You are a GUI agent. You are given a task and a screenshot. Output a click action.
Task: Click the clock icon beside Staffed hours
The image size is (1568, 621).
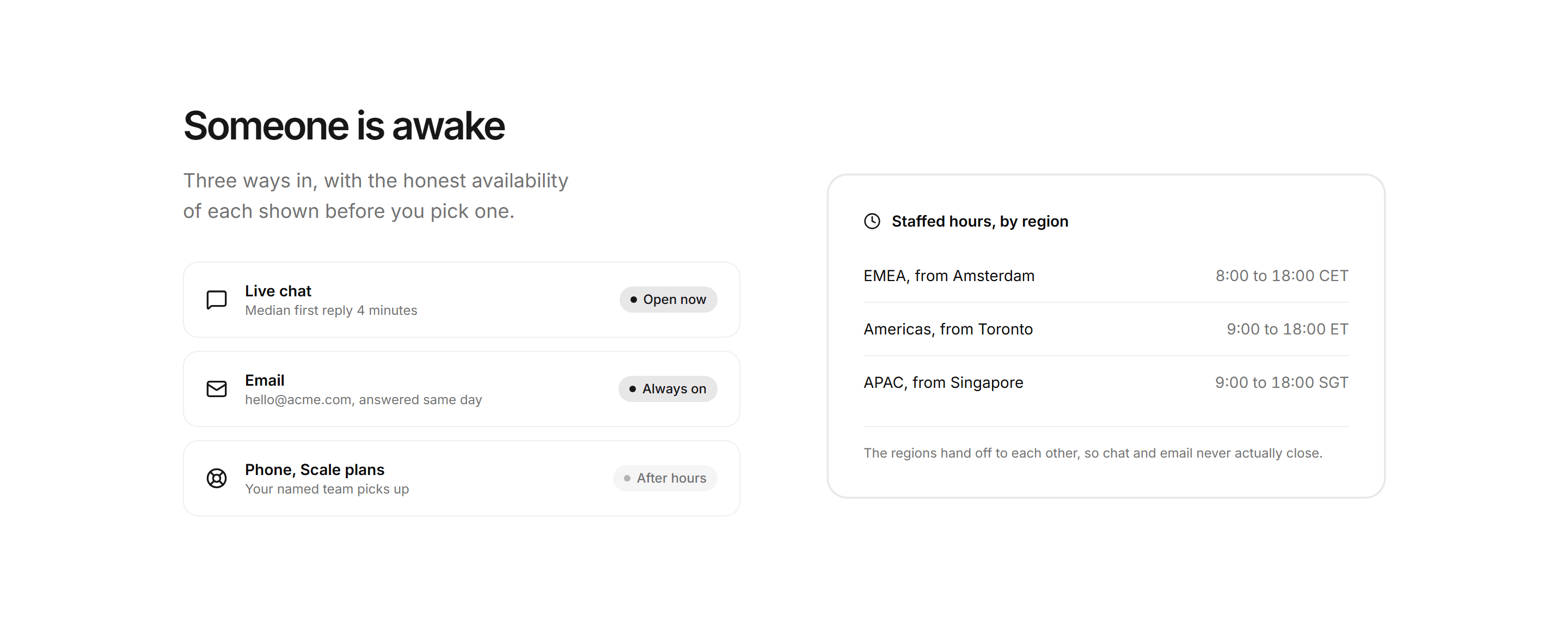872,221
